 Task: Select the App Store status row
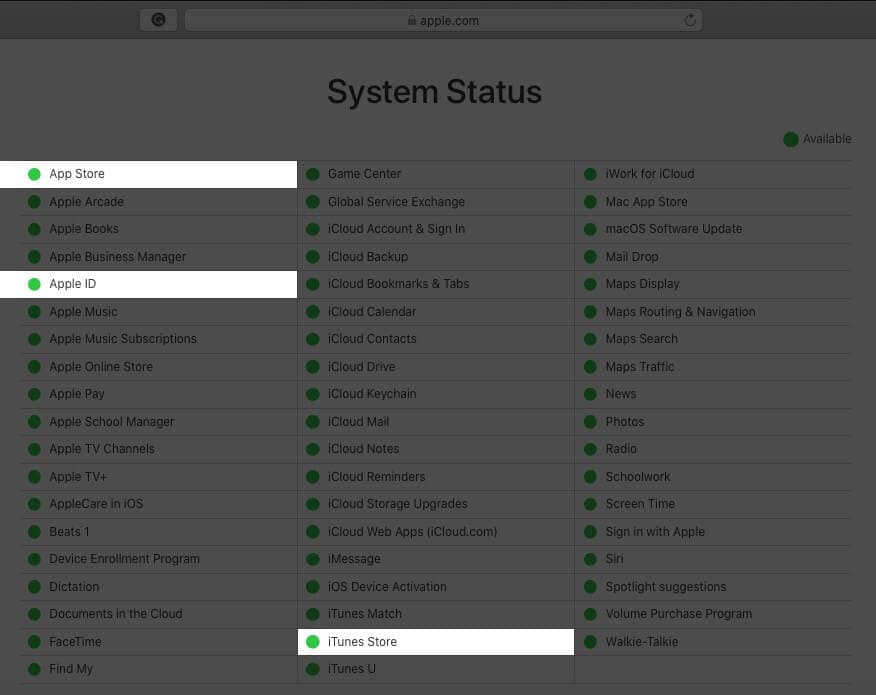(149, 174)
